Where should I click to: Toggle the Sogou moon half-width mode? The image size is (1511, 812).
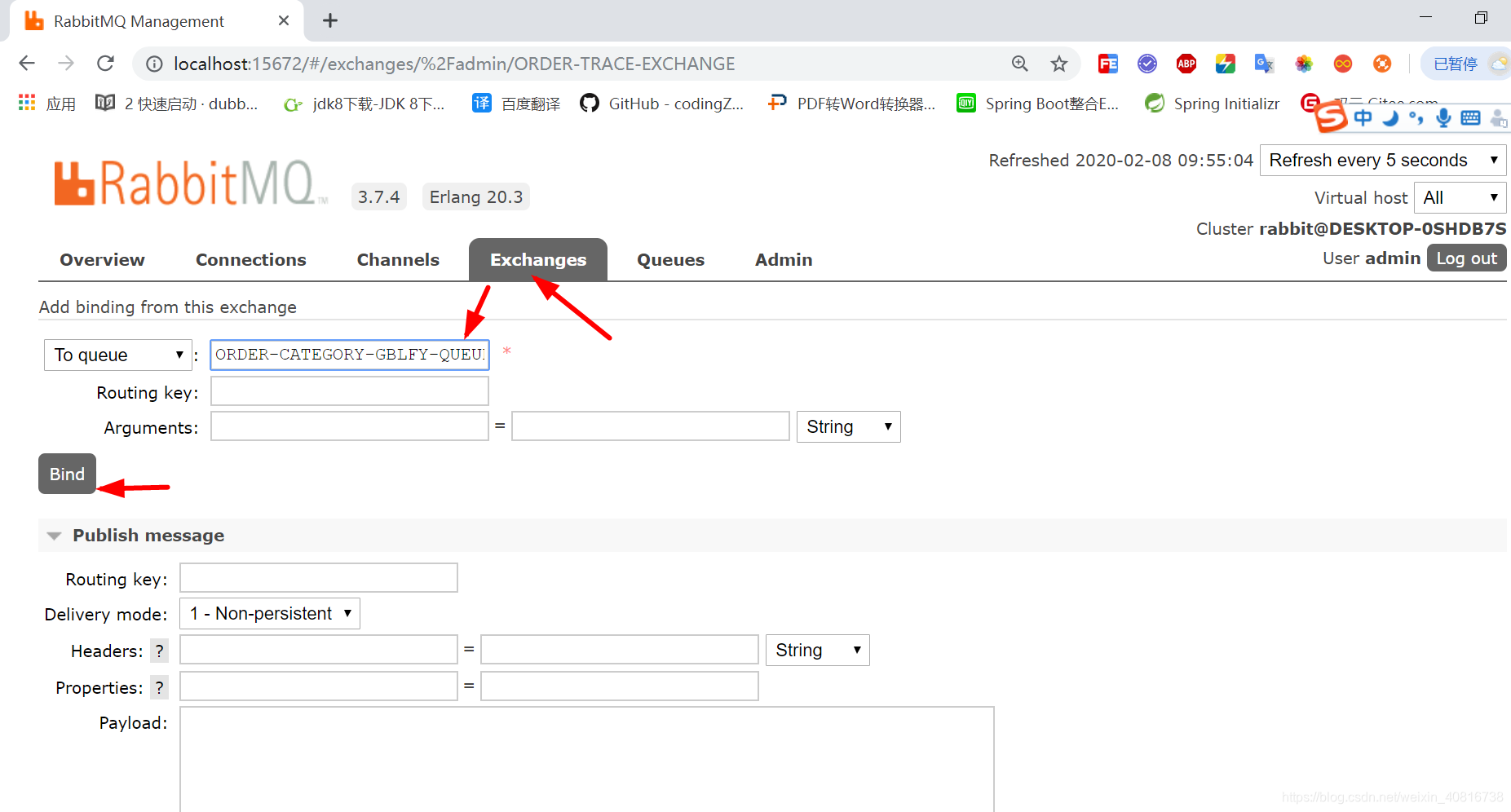coord(1390,118)
